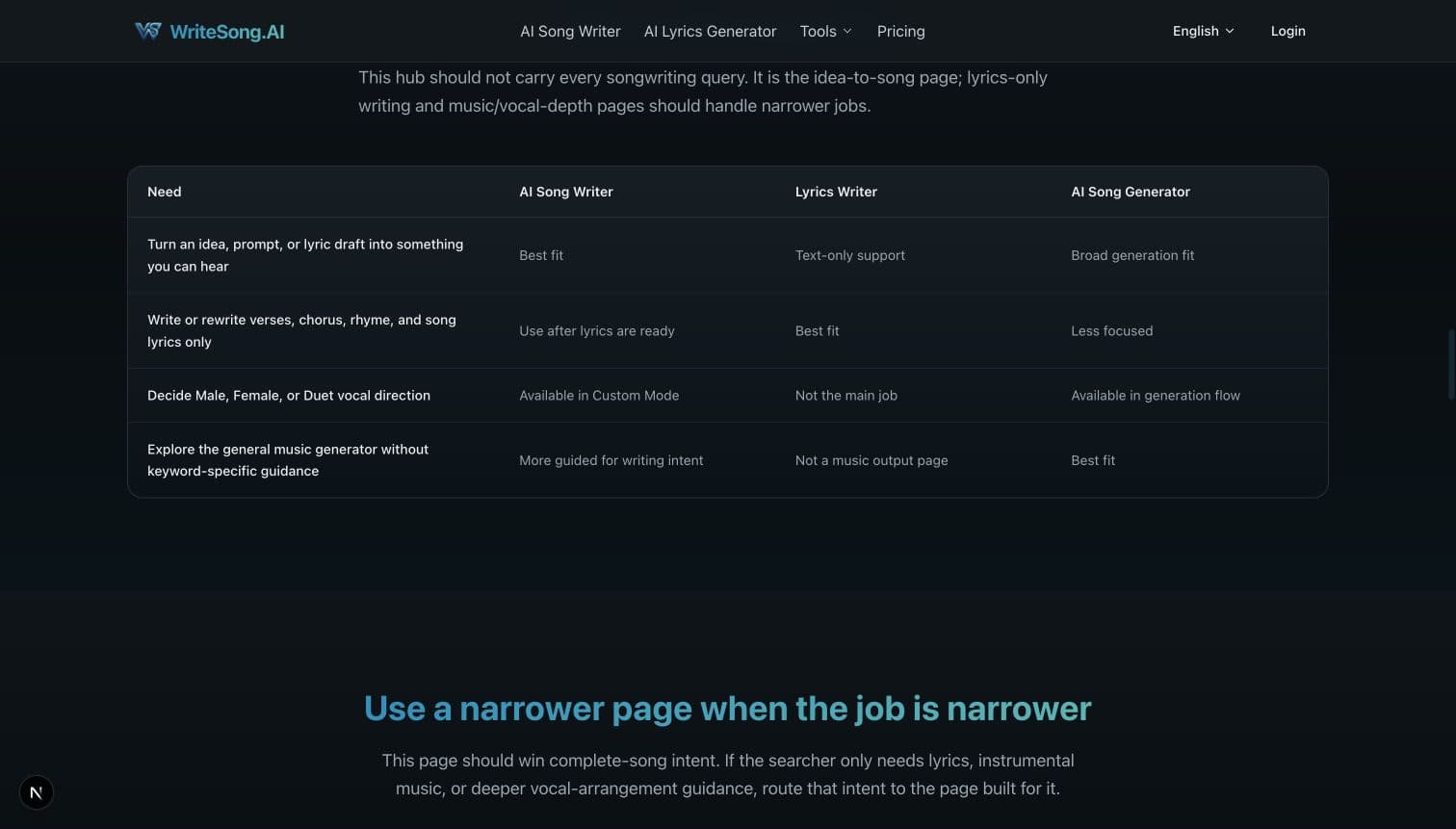Screen dimensions: 1456x829
Task: Click the Not the main job cell
Action: point(846,395)
